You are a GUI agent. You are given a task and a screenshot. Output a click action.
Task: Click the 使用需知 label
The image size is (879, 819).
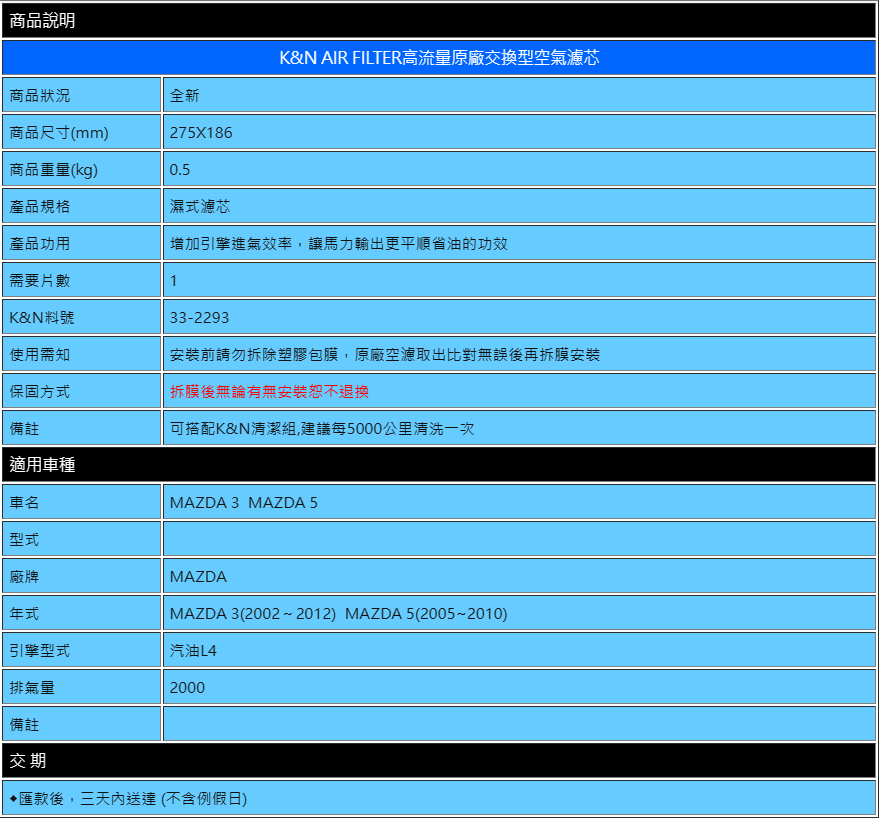(x=40, y=355)
